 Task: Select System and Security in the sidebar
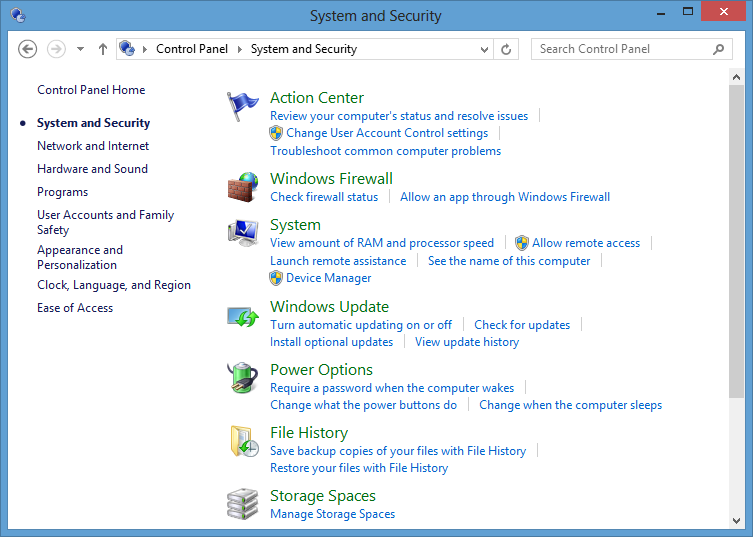(94, 123)
